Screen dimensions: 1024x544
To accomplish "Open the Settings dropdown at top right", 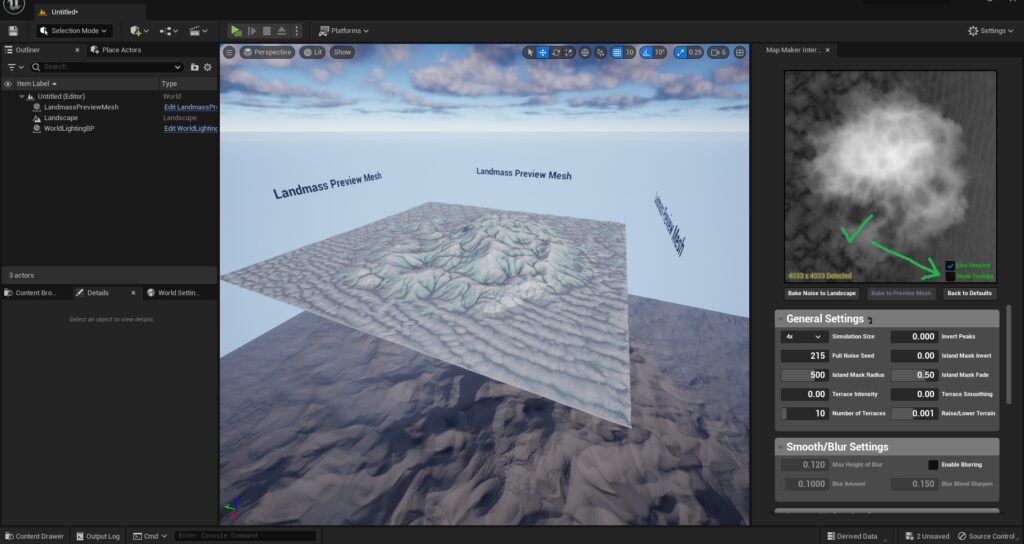I will tap(990, 31).
